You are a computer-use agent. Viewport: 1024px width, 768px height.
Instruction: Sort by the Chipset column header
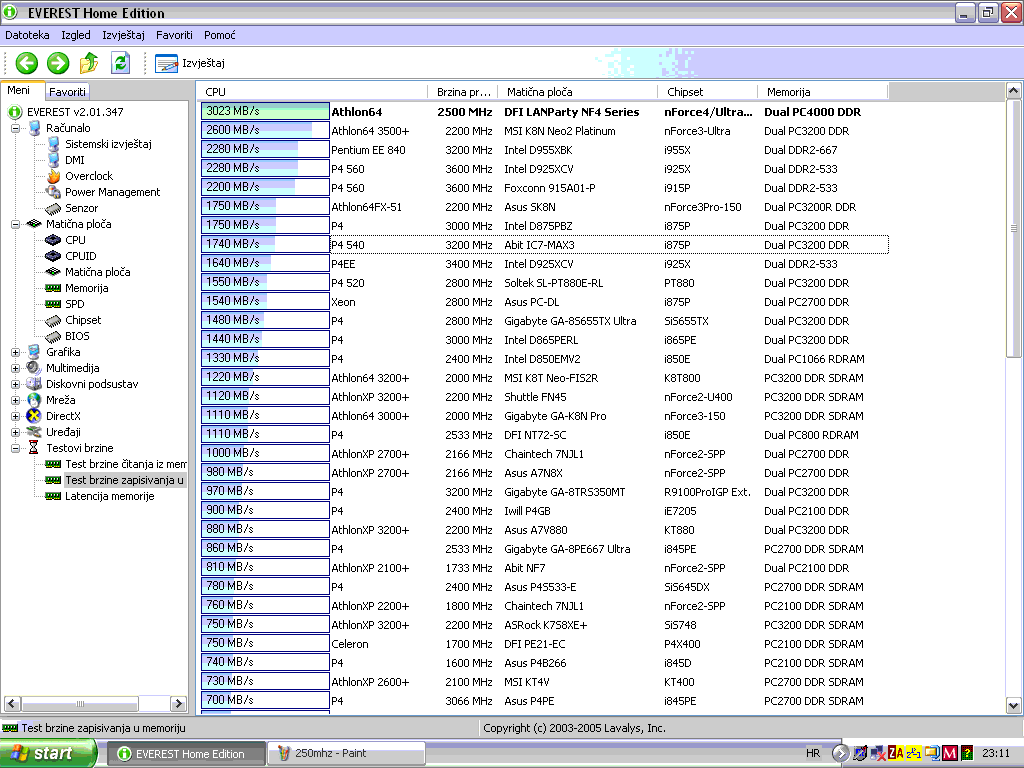pyautogui.click(x=686, y=92)
